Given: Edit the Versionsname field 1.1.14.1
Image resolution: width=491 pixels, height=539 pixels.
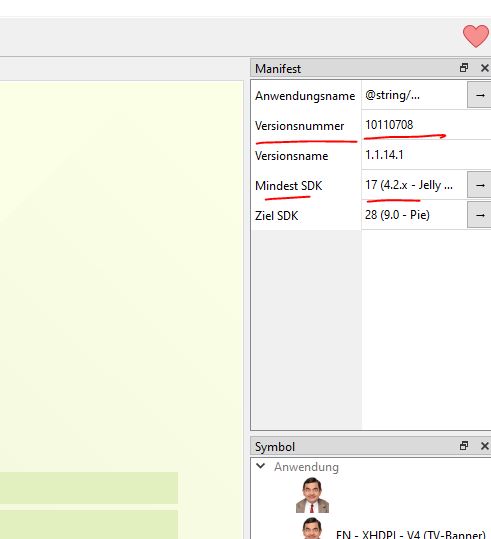Looking at the screenshot, I should pyautogui.click(x=426, y=155).
